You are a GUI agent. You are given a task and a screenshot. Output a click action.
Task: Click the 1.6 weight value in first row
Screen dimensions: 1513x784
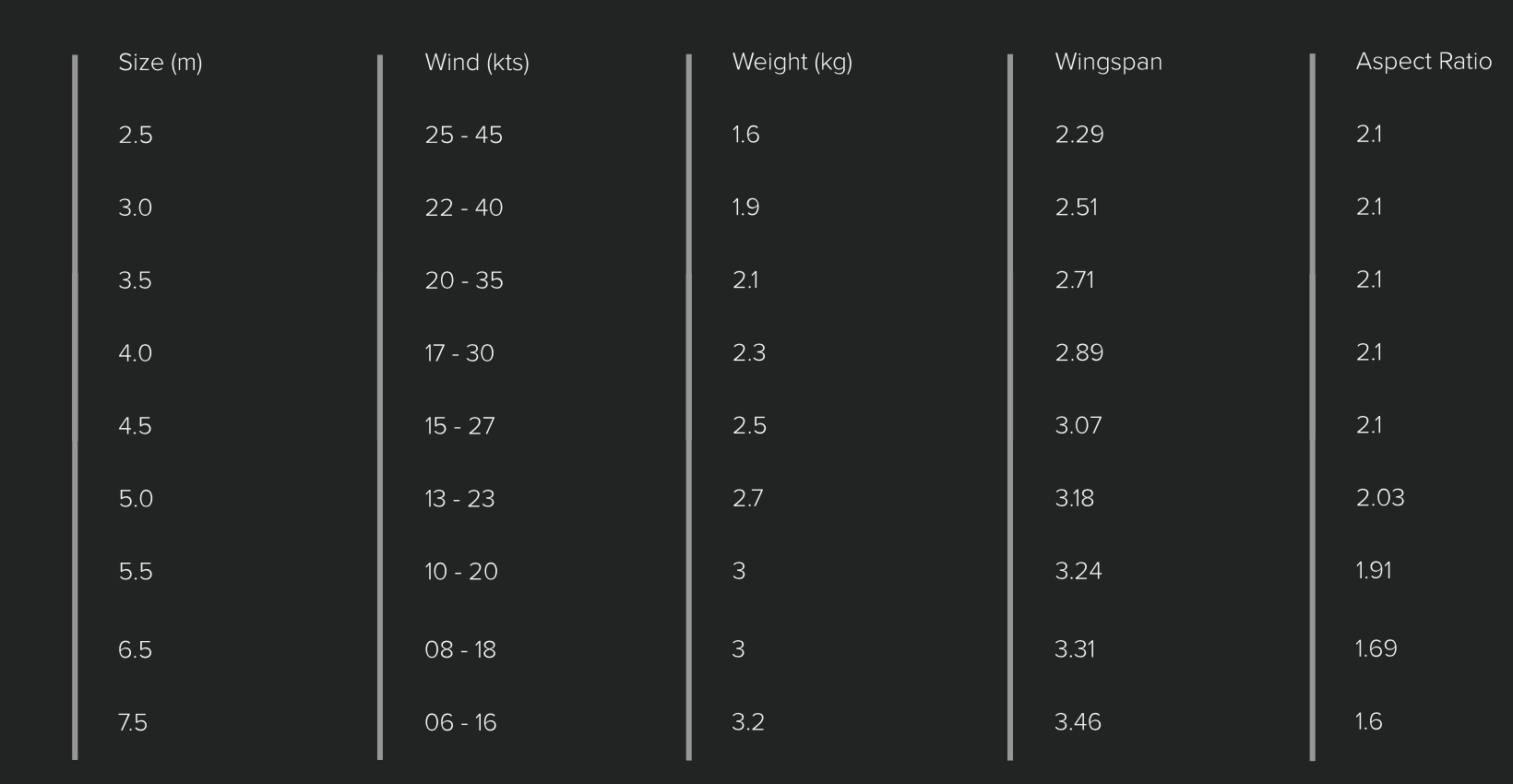[x=745, y=135]
